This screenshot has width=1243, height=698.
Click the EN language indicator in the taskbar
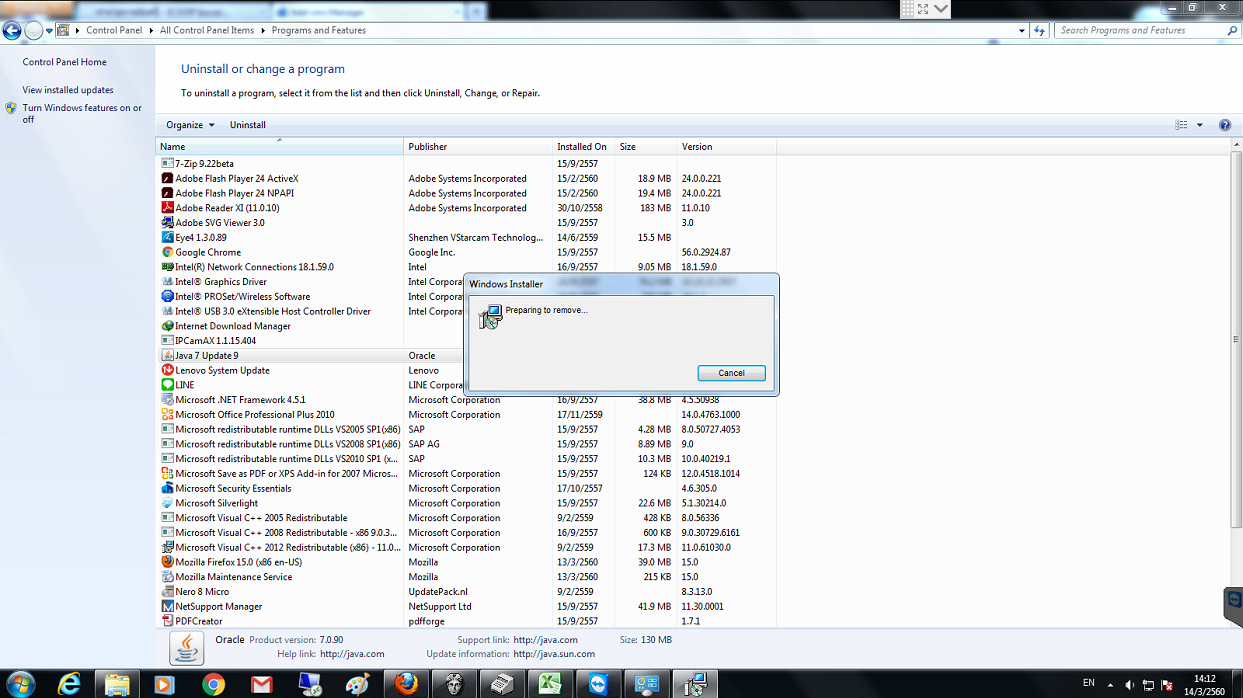point(1089,683)
